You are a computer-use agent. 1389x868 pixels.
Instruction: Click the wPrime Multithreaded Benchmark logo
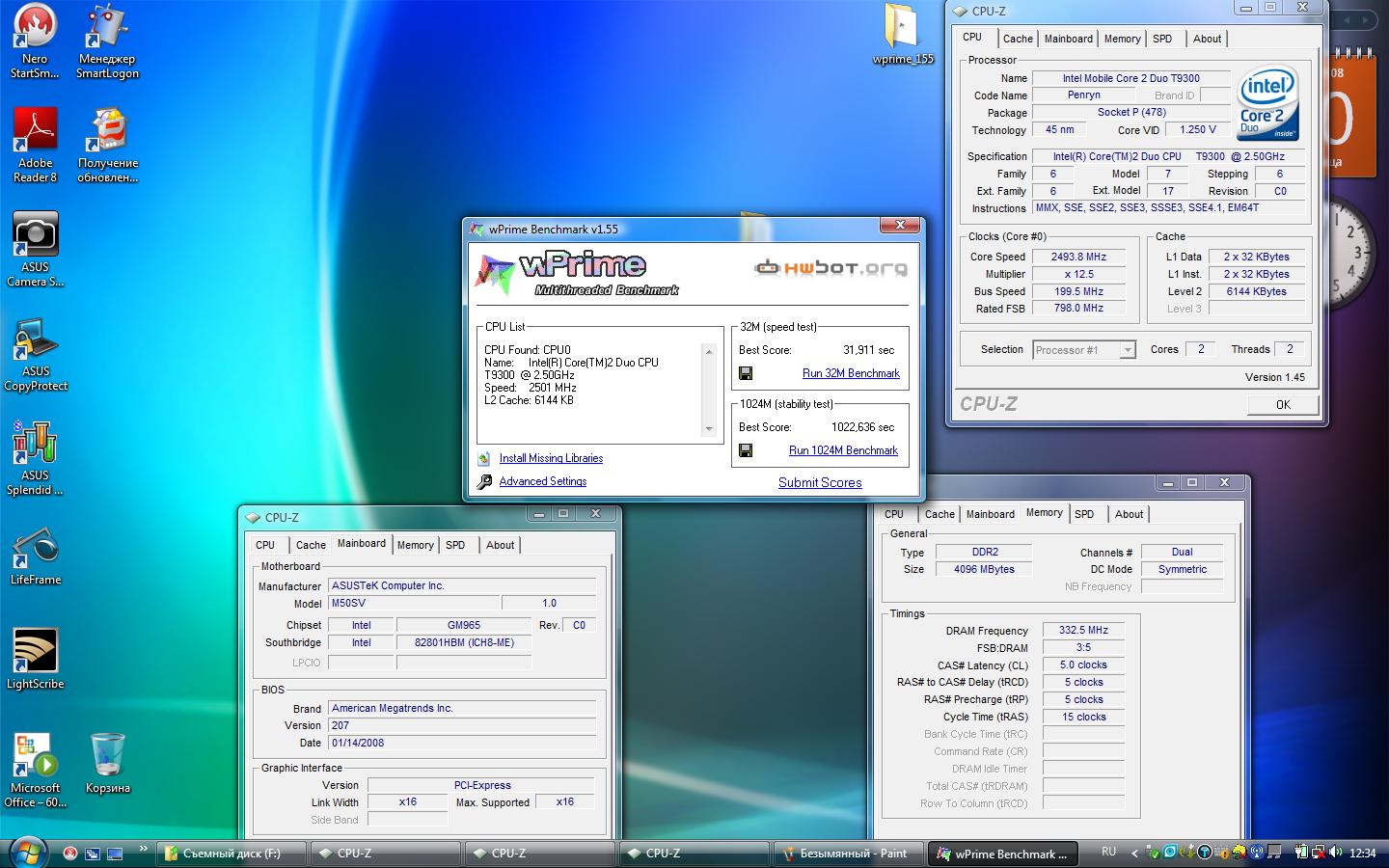[x=577, y=272]
